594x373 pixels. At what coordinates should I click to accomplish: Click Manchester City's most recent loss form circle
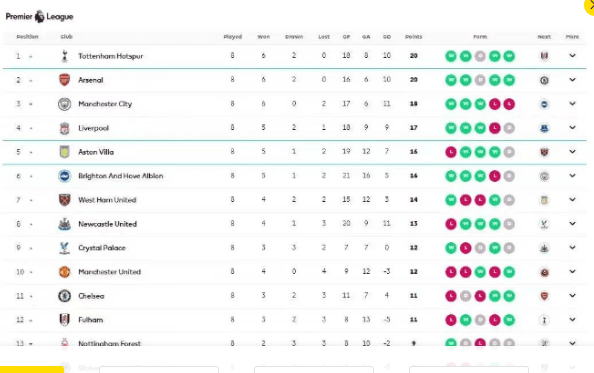coord(509,104)
